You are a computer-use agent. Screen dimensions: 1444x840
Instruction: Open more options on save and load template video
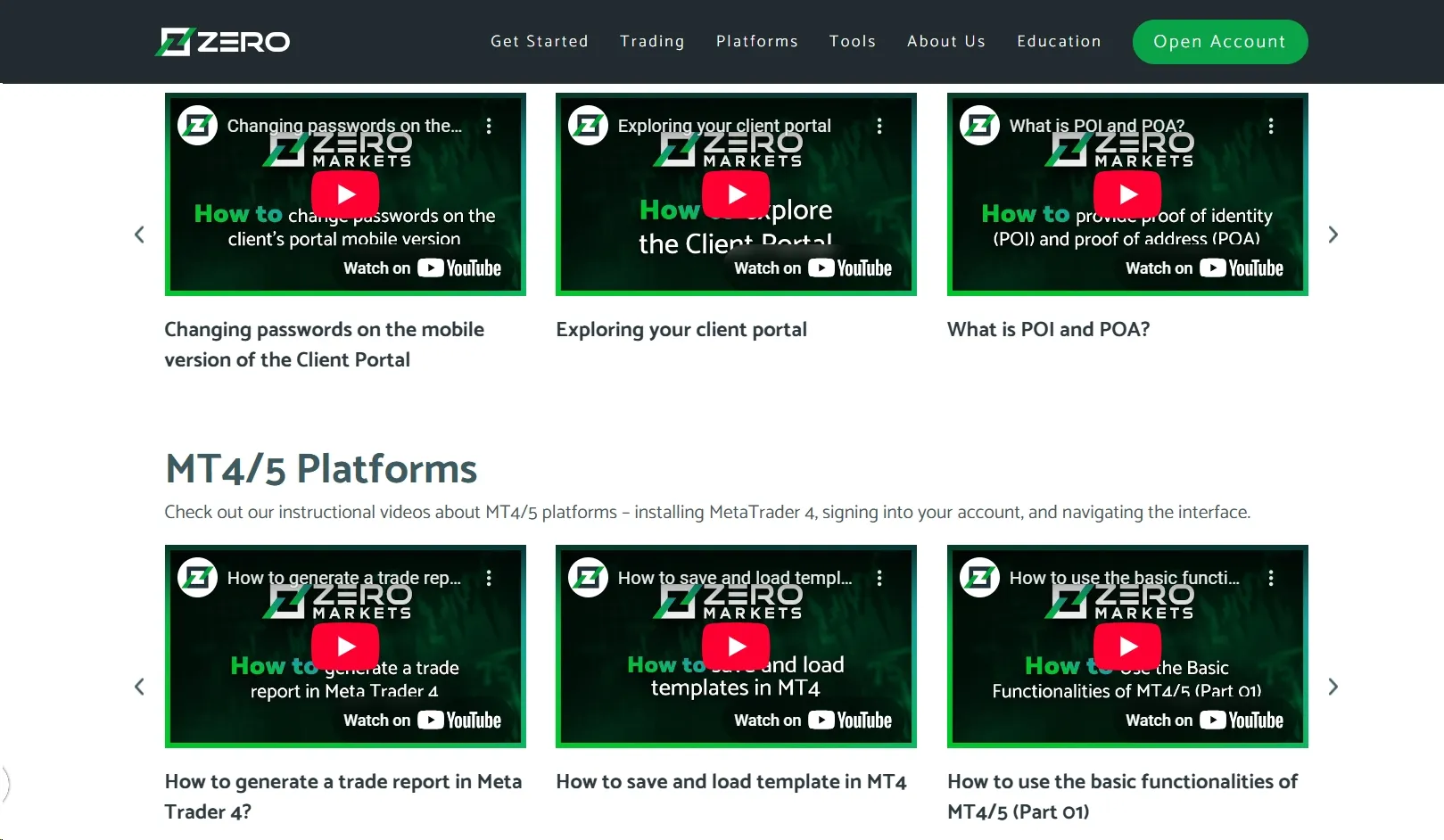[879, 578]
